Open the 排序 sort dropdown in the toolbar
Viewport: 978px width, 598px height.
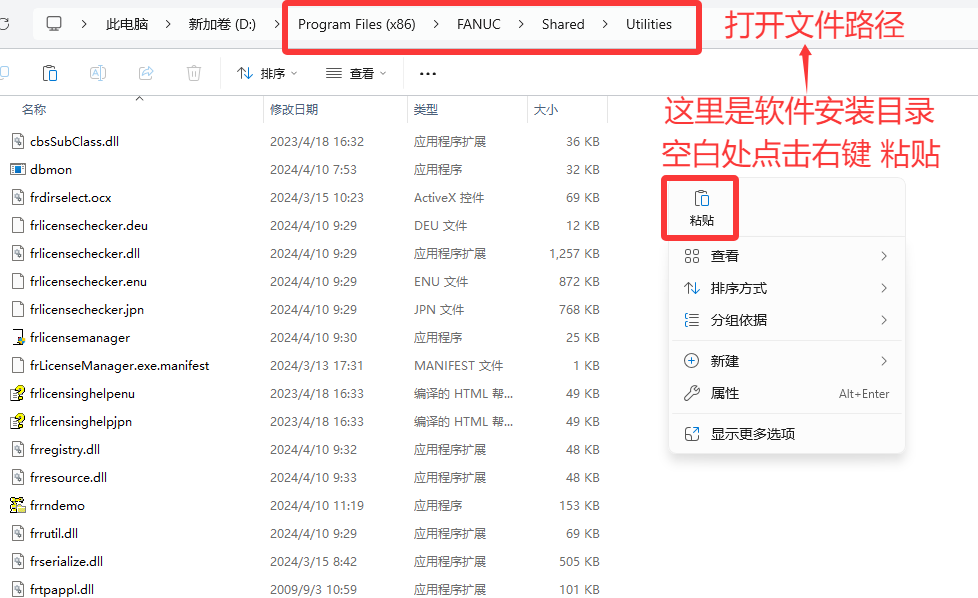click(x=267, y=73)
